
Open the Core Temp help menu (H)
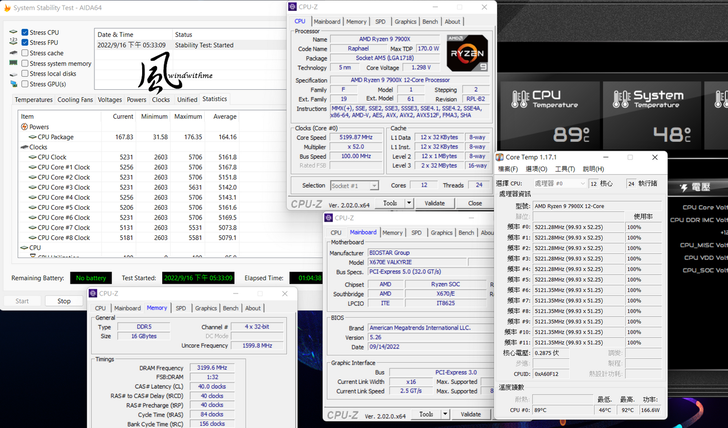coord(593,169)
